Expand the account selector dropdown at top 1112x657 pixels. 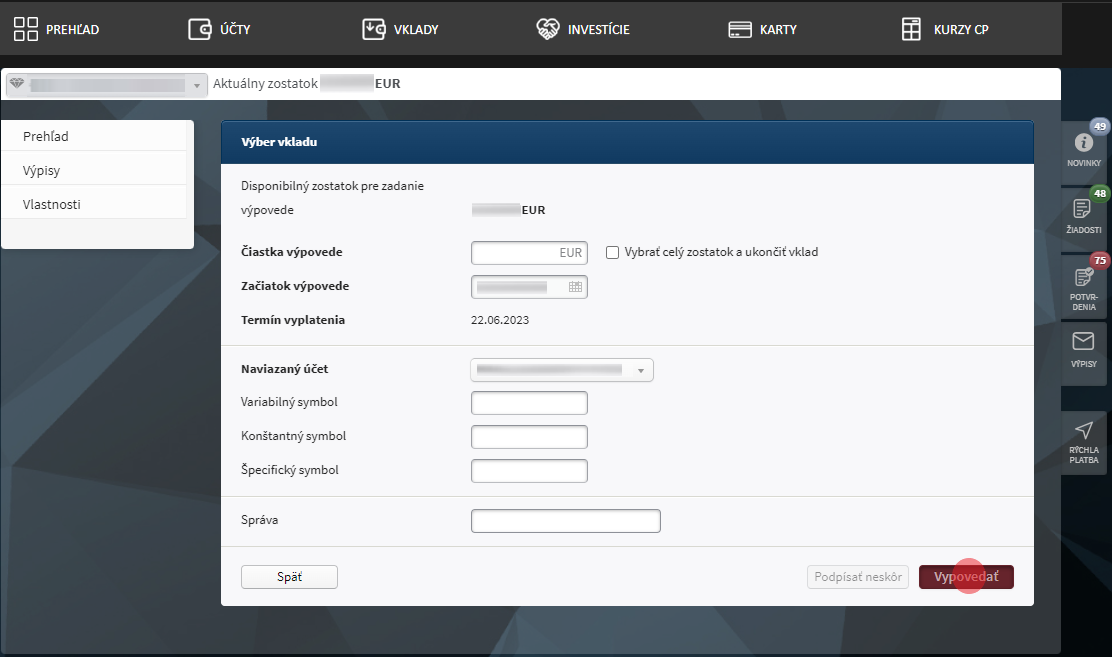click(196, 85)
